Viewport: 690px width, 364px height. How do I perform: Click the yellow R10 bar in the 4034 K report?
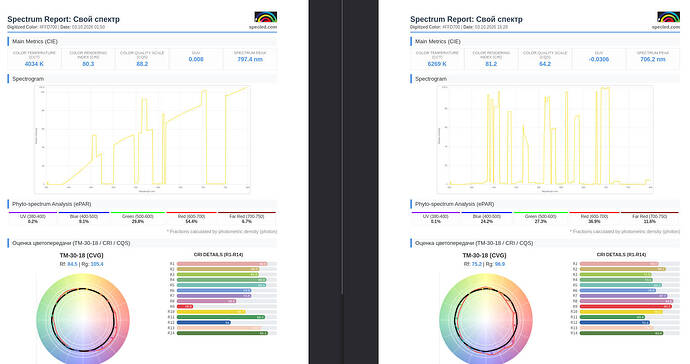(211, 312)
